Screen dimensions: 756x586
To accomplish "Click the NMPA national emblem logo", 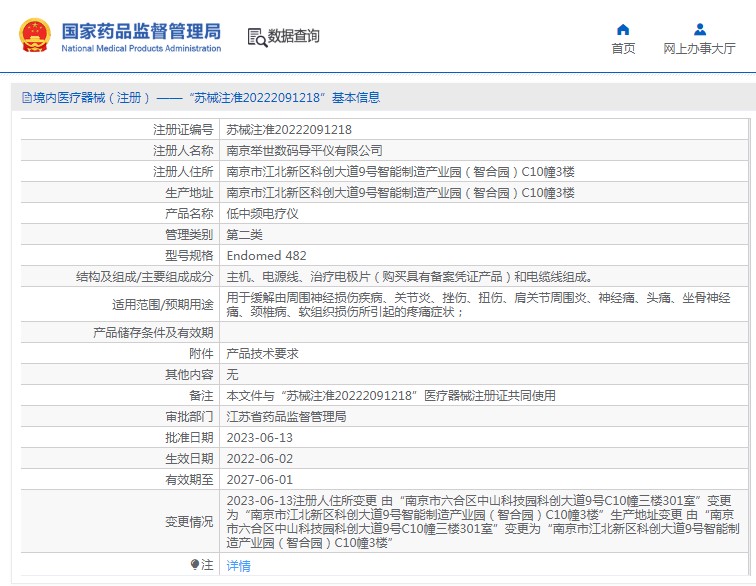I will [35, 35].
